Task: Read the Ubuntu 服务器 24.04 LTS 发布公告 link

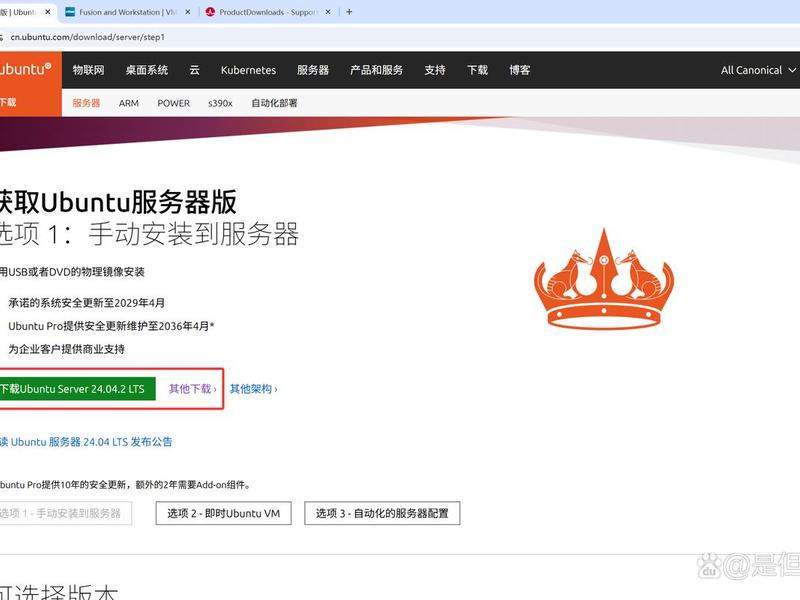Action: (86, 442)
